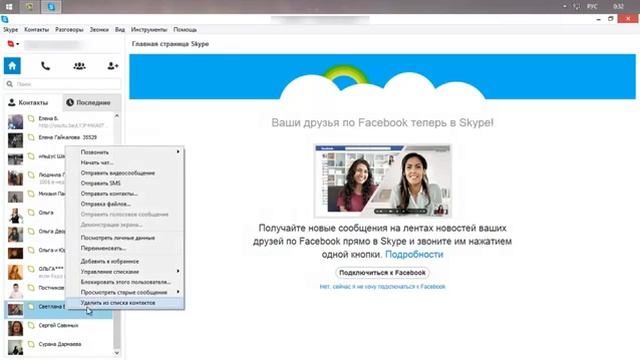Open the Инструменты menu
640x360 pixels.
149,29
